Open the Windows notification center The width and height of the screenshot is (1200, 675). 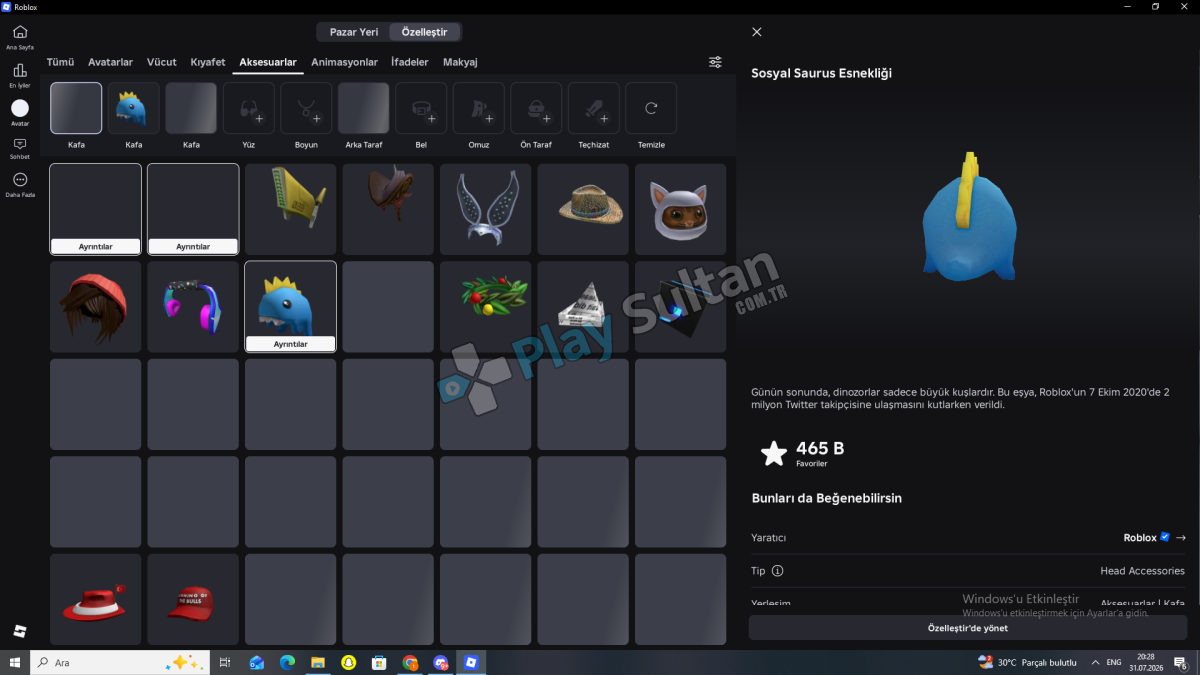tap(1182, 662)
